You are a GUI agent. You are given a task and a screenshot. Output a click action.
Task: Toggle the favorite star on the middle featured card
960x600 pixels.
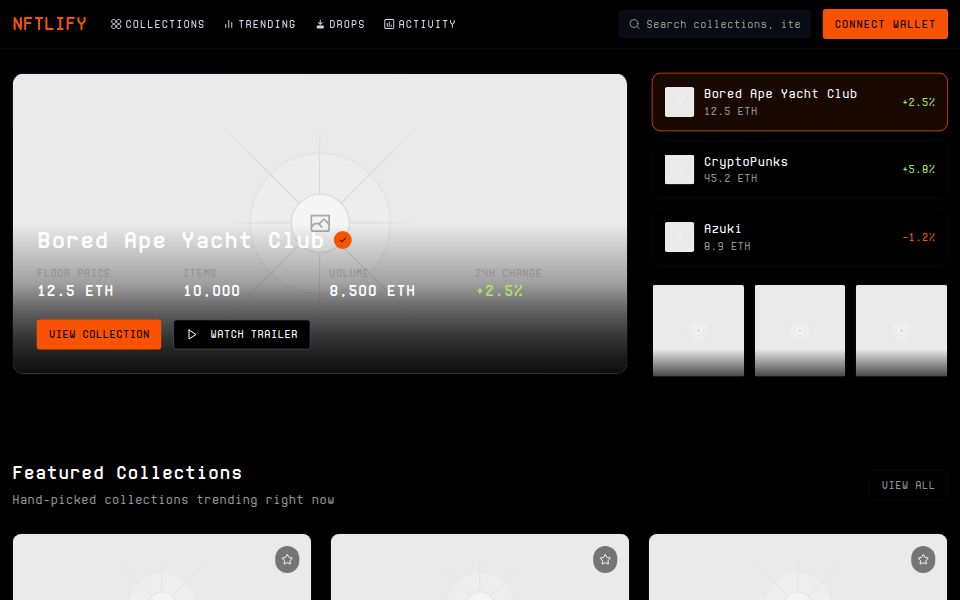point(605,560)
